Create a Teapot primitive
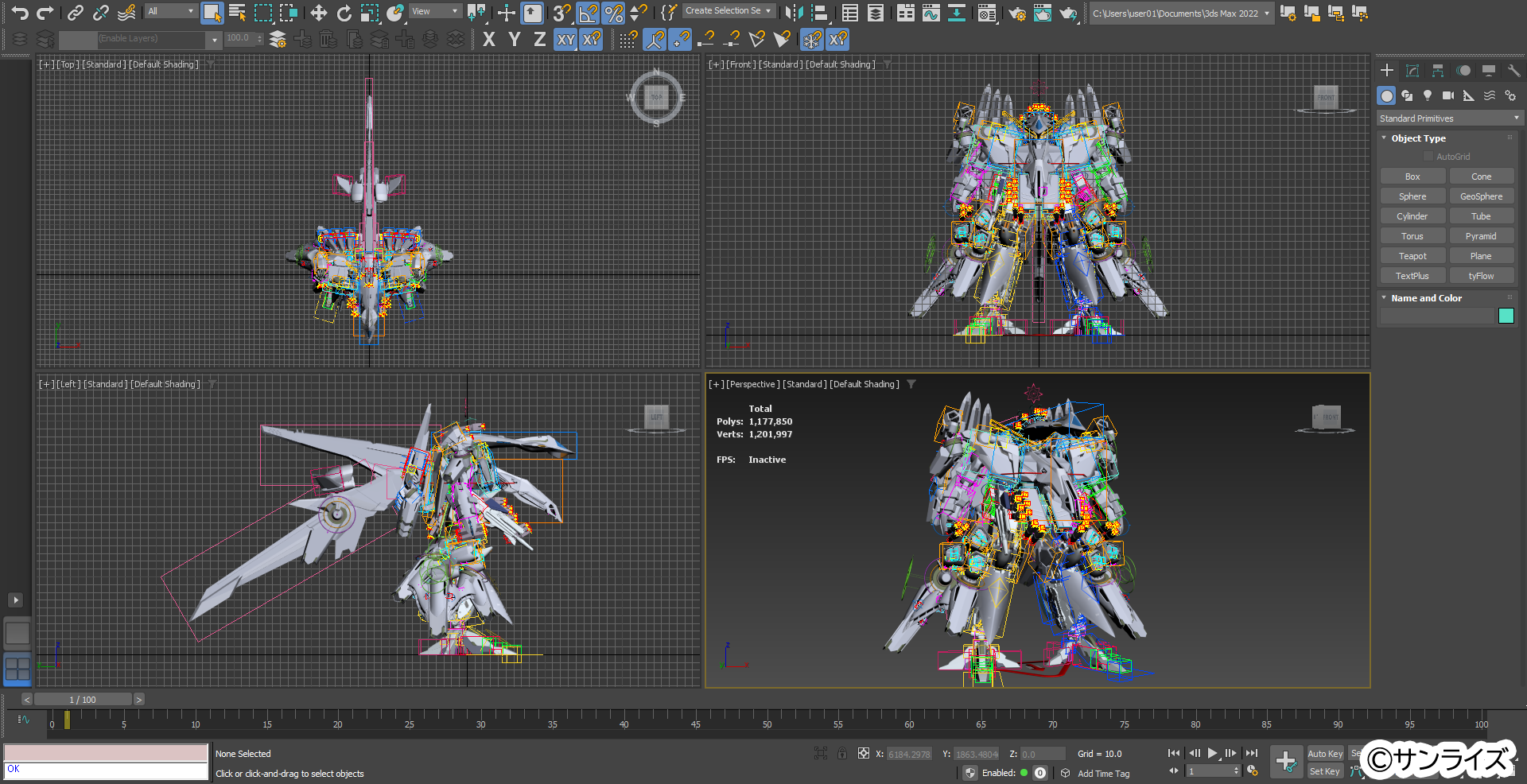Screen dimensions: 1527x784 (x=1412, y=256)
